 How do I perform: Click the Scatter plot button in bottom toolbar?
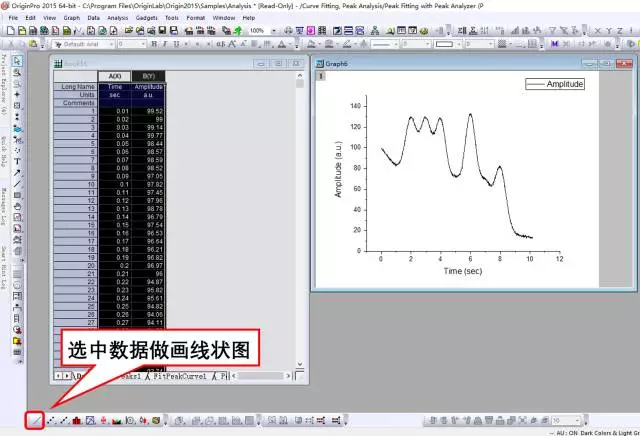tap(50, 421)
